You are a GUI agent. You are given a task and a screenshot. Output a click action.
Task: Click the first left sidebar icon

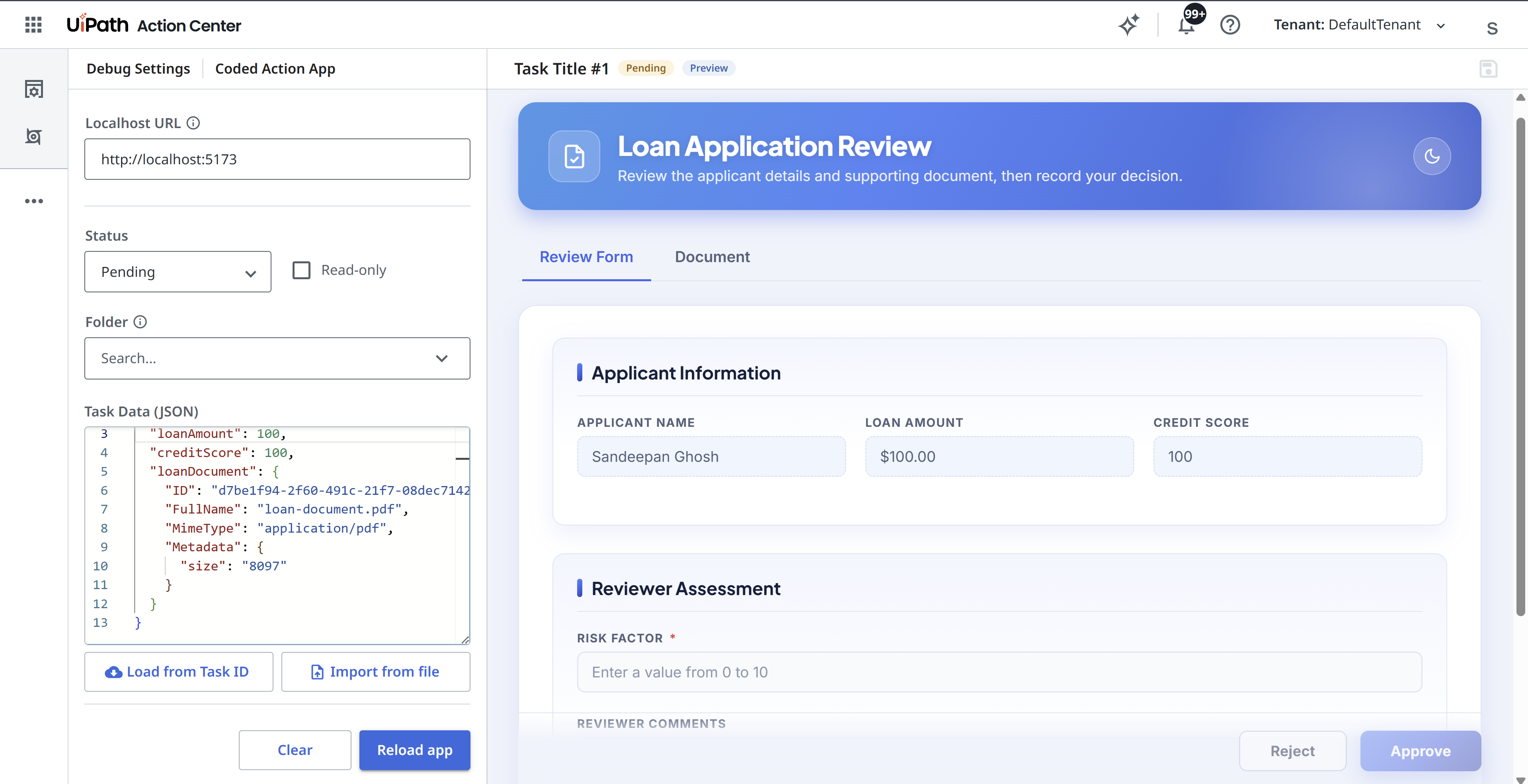click(34, 89)
